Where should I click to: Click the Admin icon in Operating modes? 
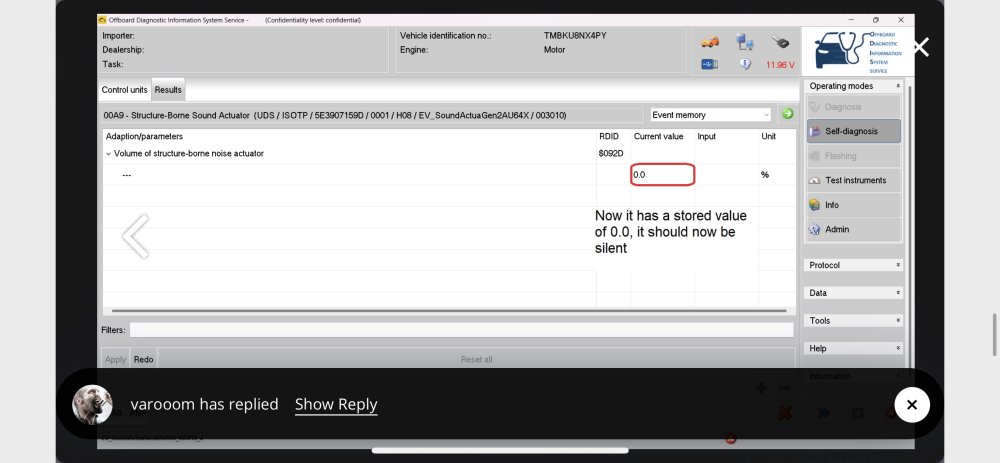(814, 230)
